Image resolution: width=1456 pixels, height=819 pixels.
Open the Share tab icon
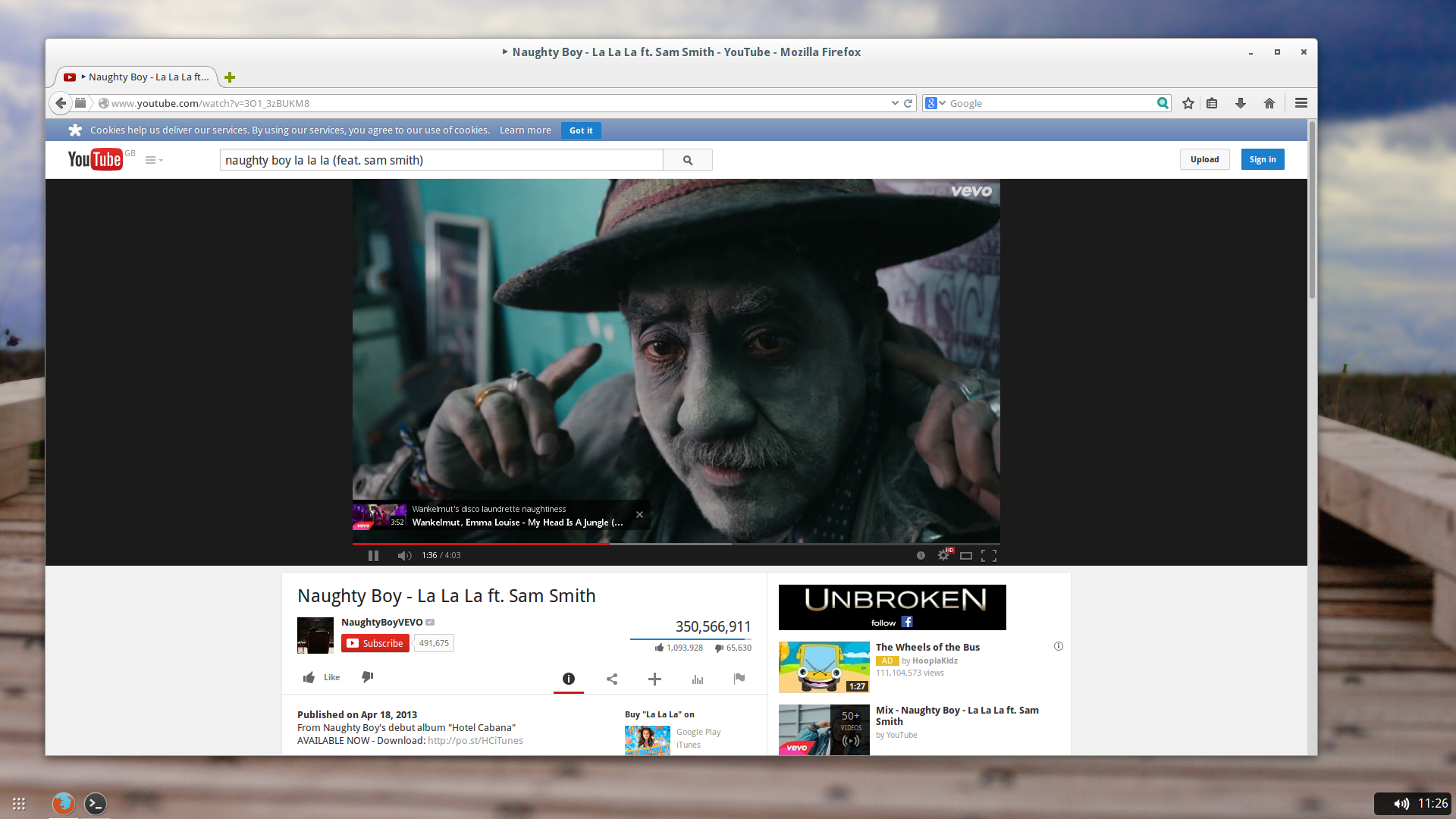tap(612, 679)
